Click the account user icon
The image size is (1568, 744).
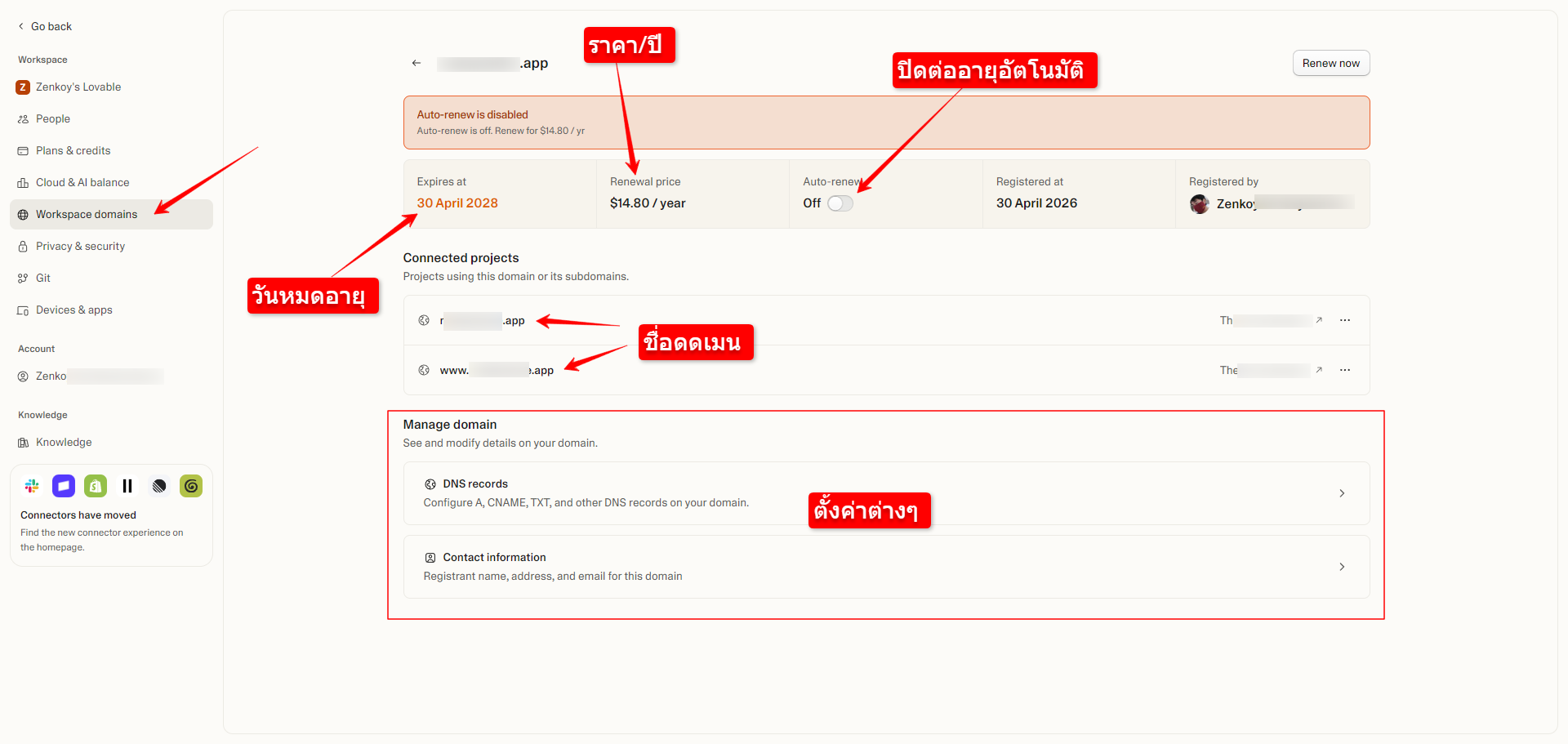23,376
